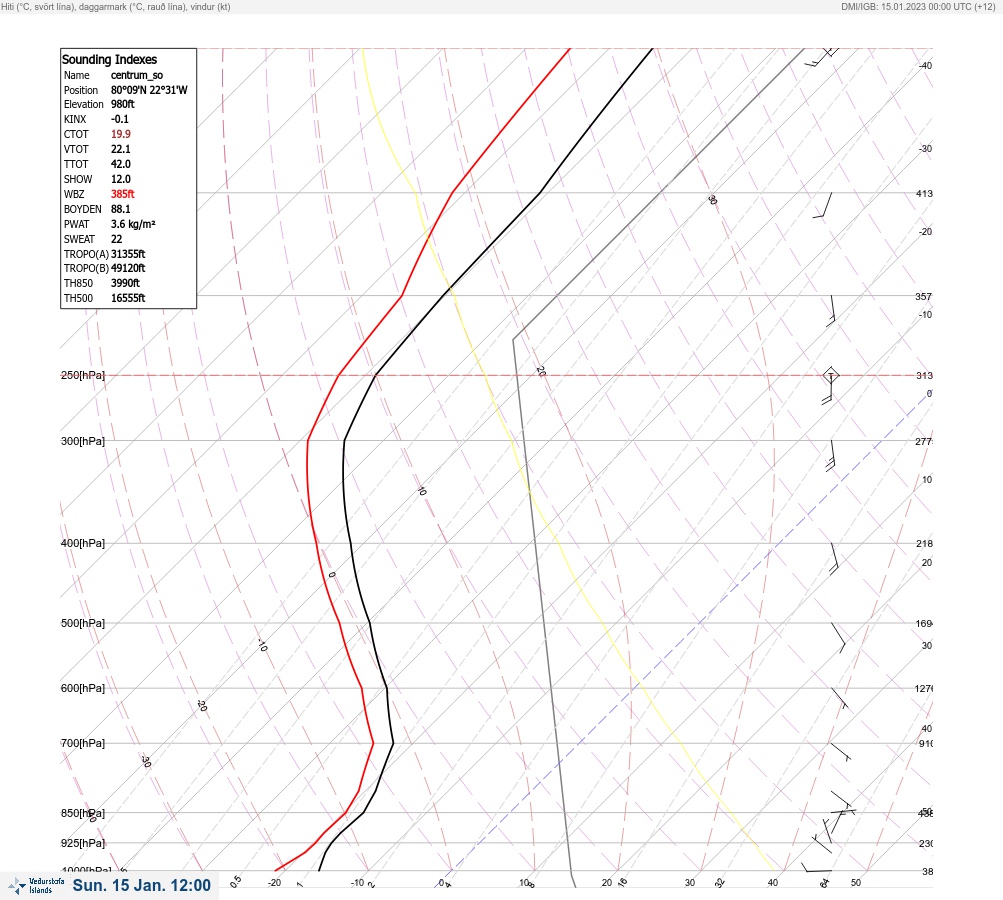Click the red CTOT value '19.9'

coord(121,134)
